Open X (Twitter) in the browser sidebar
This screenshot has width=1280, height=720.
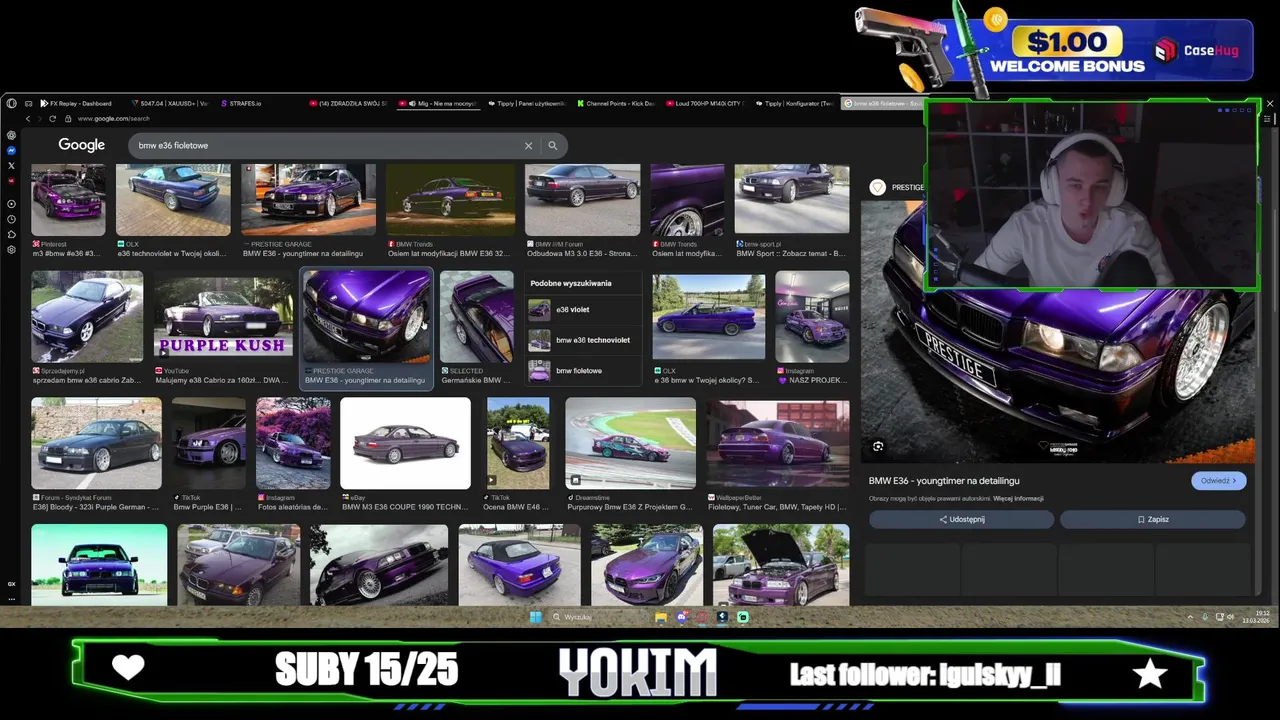[11, 165]
